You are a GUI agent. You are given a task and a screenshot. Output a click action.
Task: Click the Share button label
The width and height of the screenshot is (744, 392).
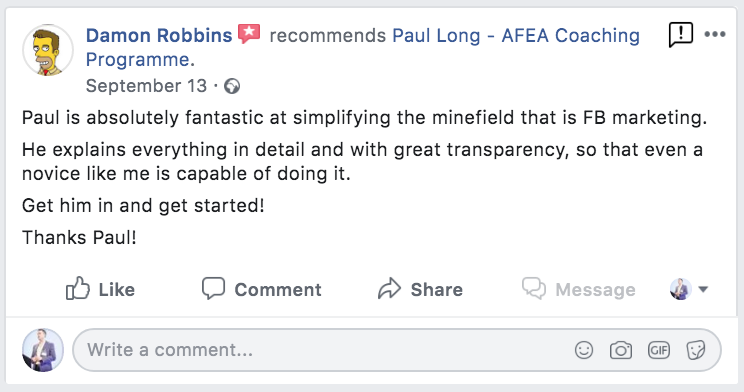pos(437,289)
